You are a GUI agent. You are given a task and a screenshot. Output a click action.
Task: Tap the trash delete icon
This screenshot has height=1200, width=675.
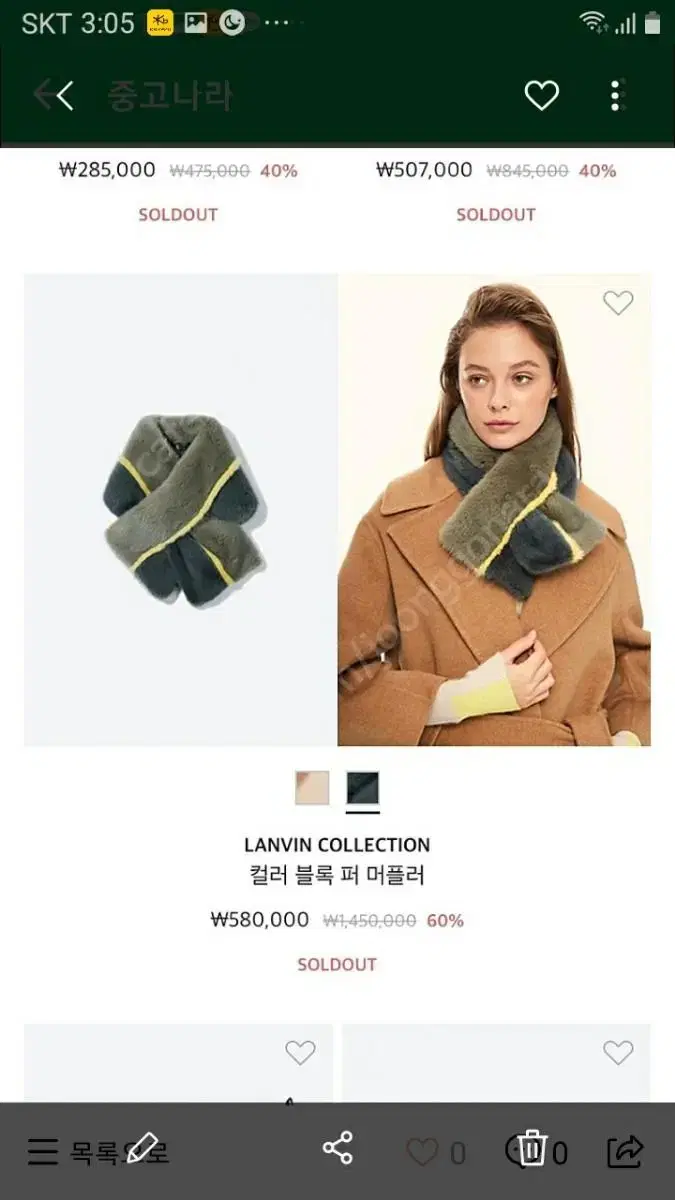pos(532,1149)
